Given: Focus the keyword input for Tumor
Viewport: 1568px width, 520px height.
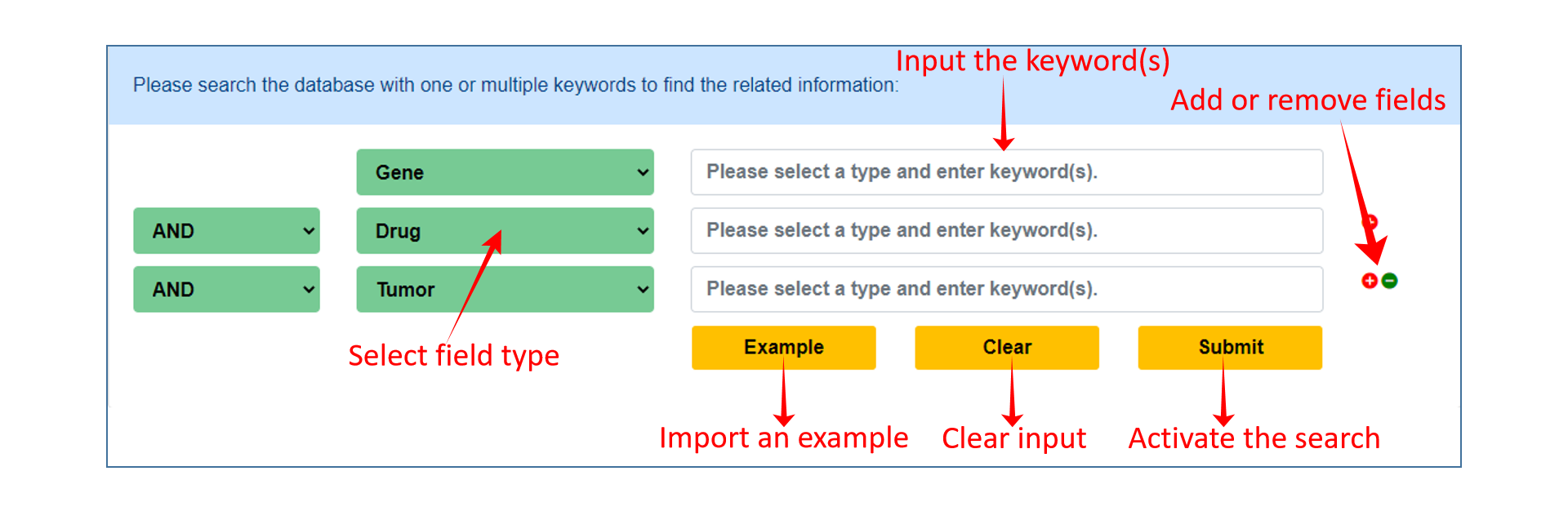Looking at the screenshot, I should tap(1007, 289).
